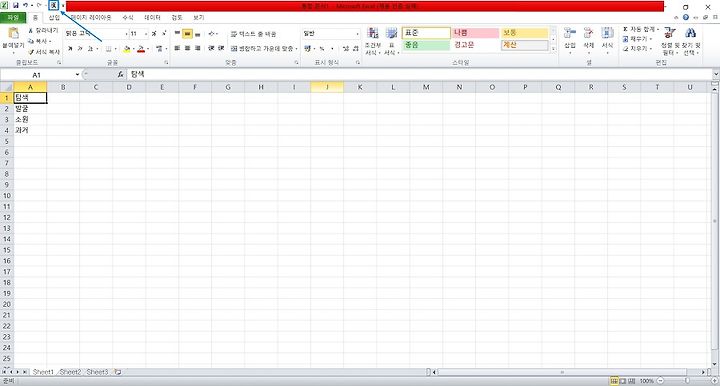
Task: Click the Excel Help question mark icon
Action: coord(686,17)
